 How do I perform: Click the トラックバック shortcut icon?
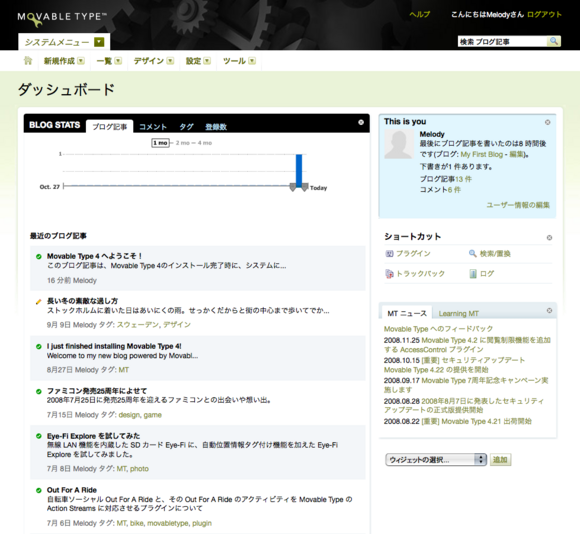click(x=389, y=274)
